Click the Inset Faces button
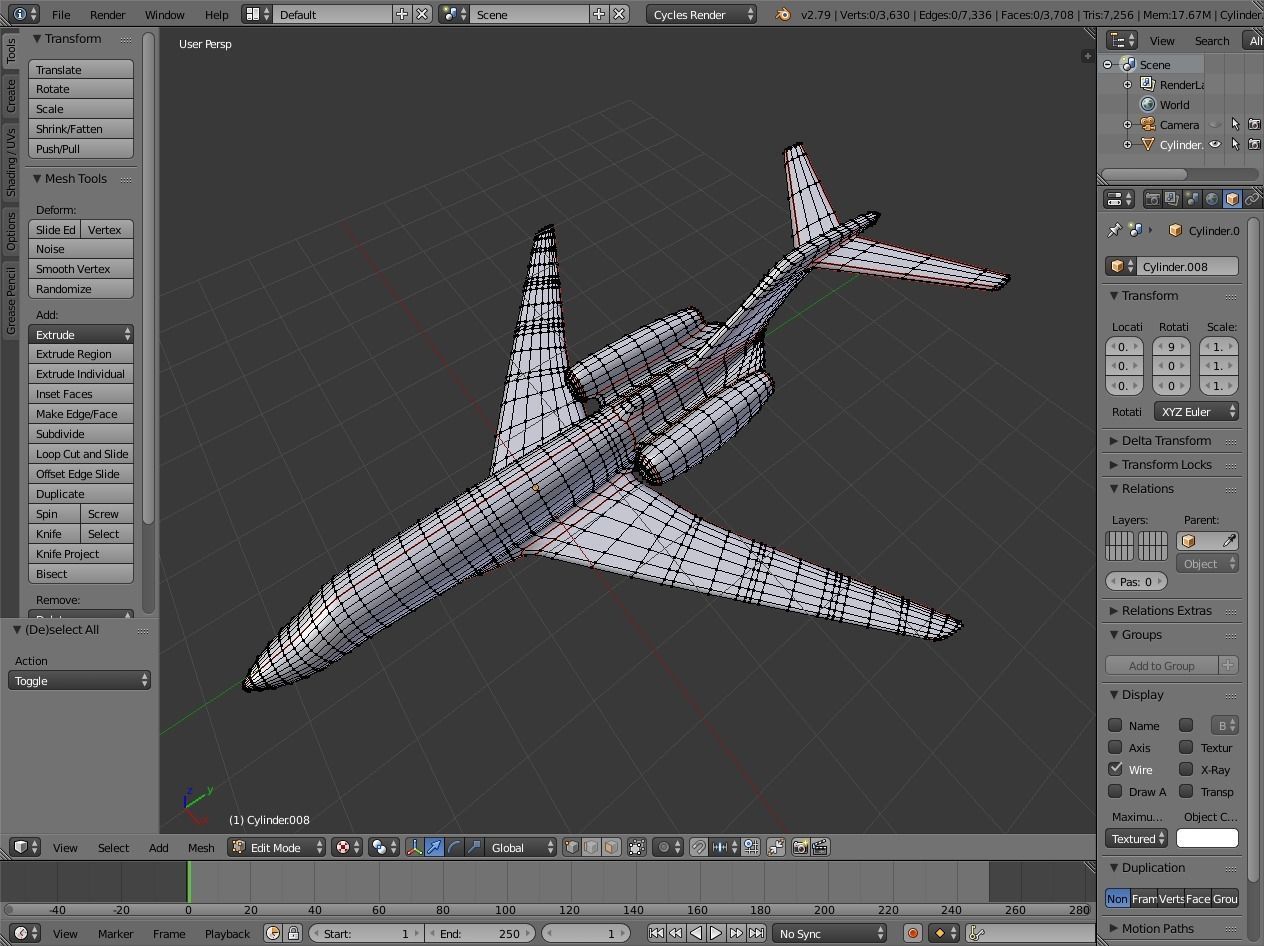The height and width of the screenshot is (946, 1264). point(81,393)
